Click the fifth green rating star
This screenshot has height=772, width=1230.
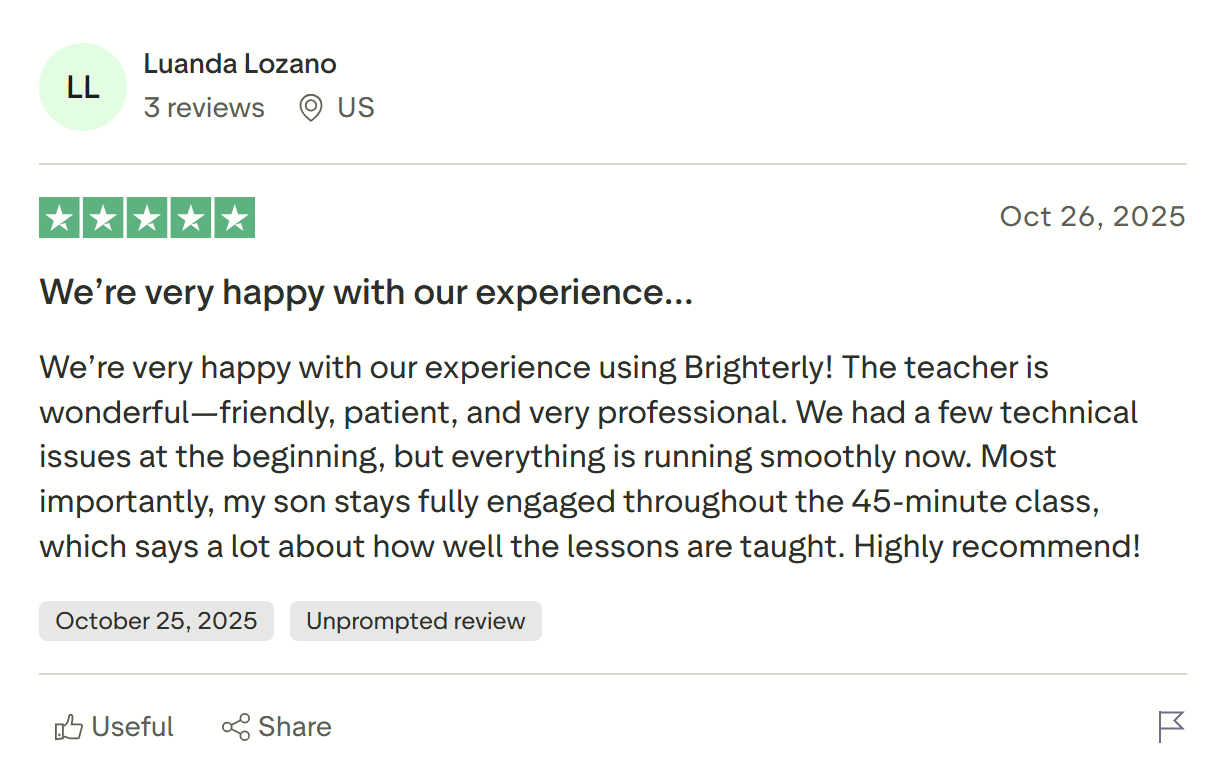[x=234, y=218]
